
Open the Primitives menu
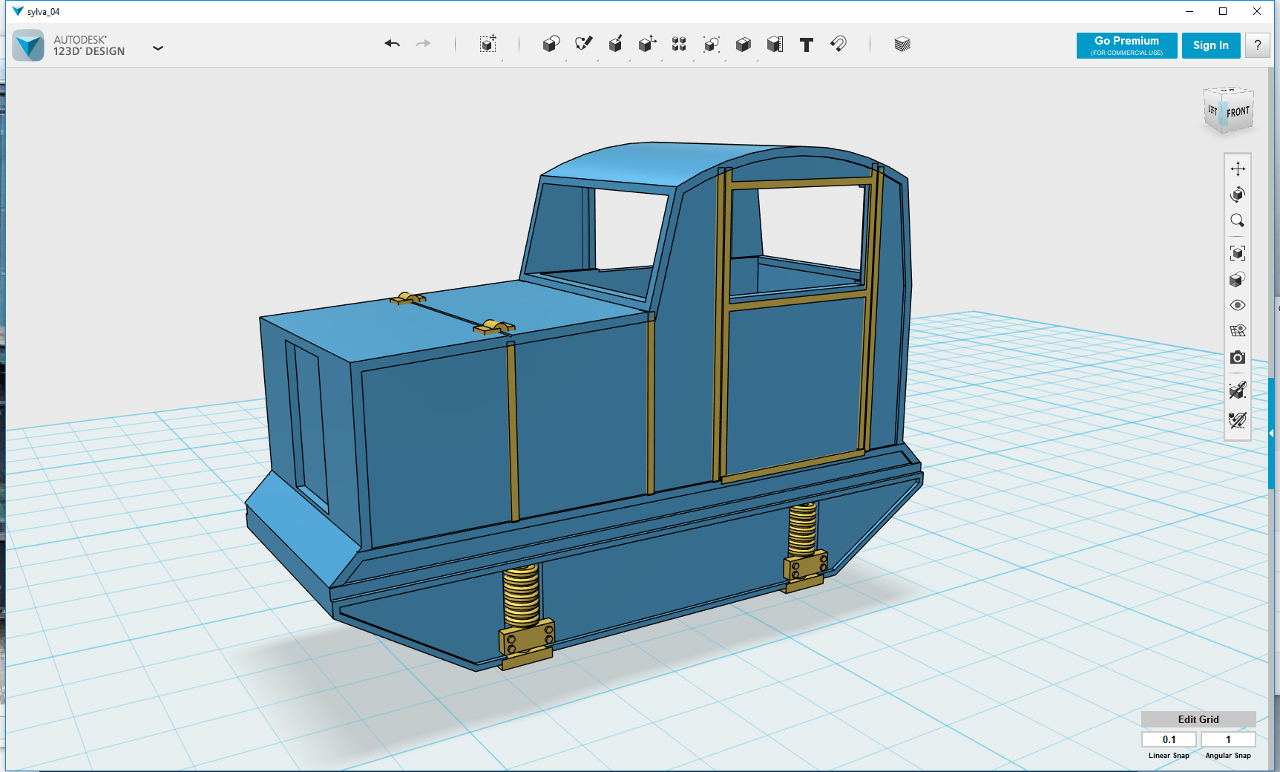pos(550,44)
